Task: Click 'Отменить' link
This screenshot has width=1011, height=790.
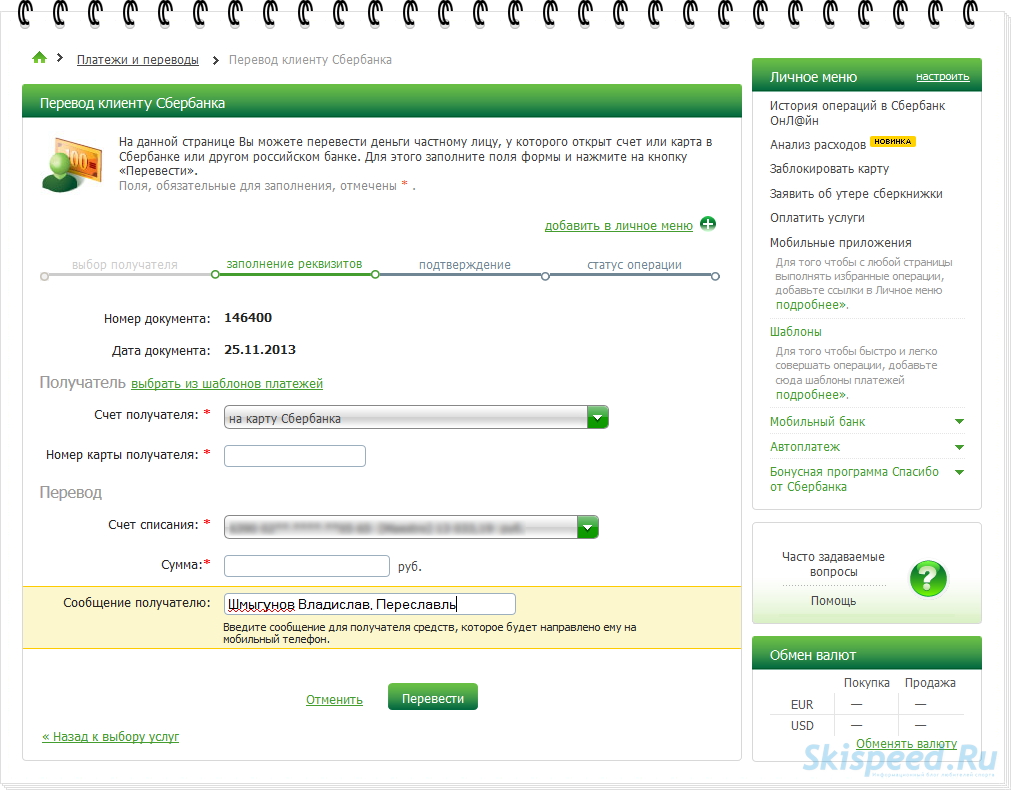Action: [x=334, y=700]
